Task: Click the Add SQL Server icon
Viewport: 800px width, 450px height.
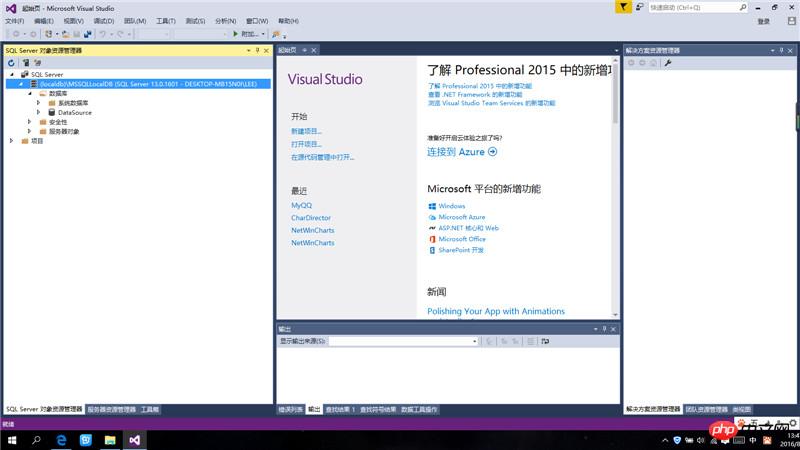Action: click(x=26, y=63)
